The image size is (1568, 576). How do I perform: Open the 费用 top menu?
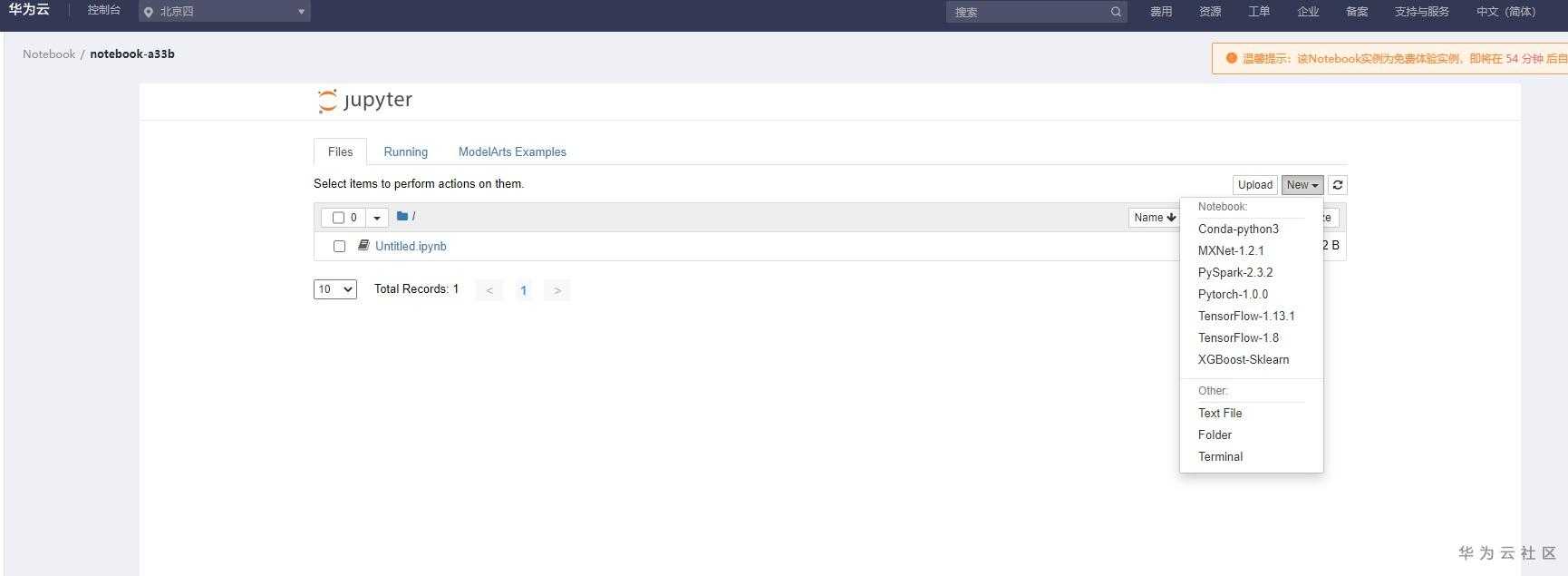pyautogui.click(x=1161, y=12)
